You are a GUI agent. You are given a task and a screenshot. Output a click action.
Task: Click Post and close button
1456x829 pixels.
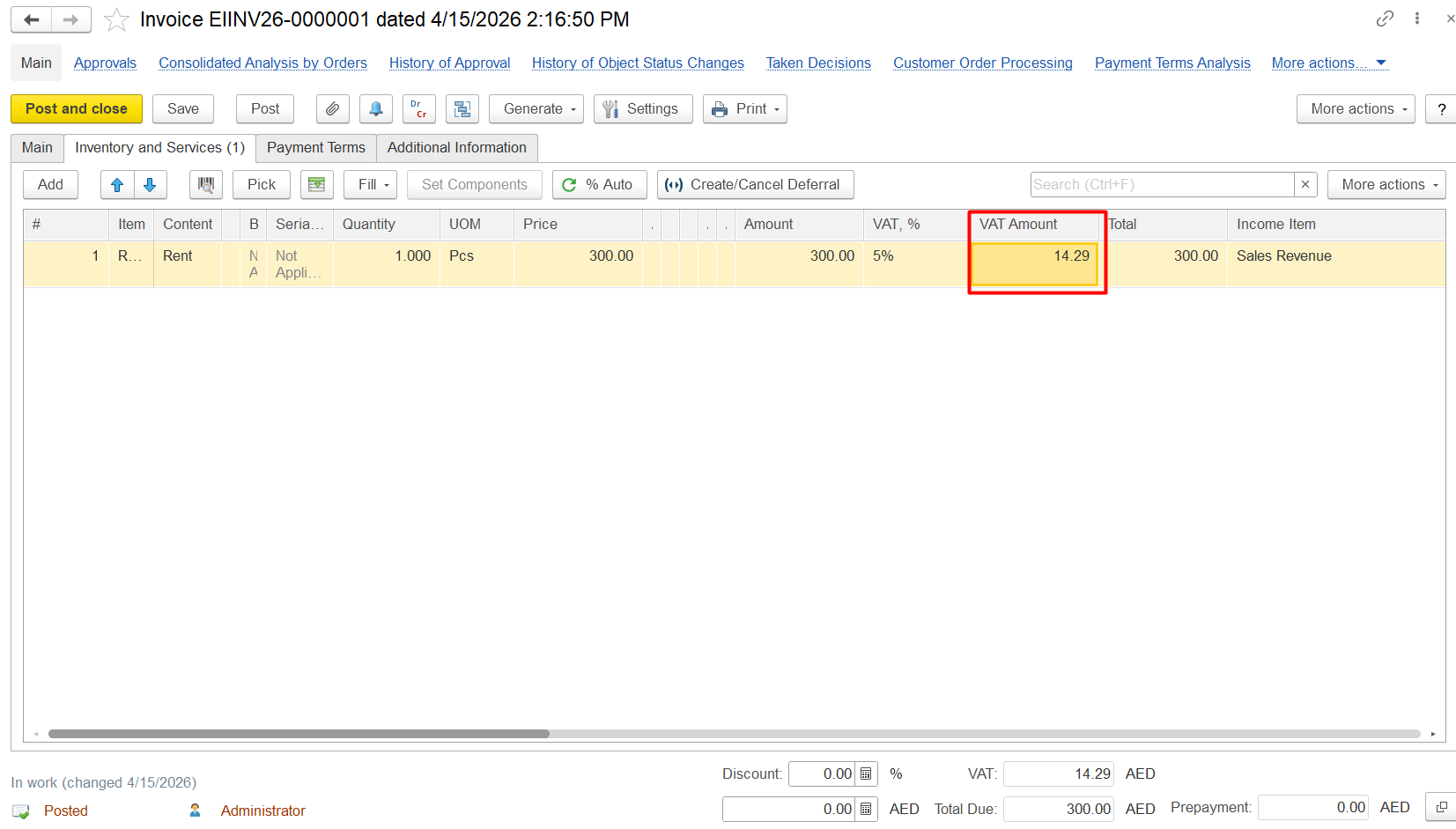click(77, 109)
